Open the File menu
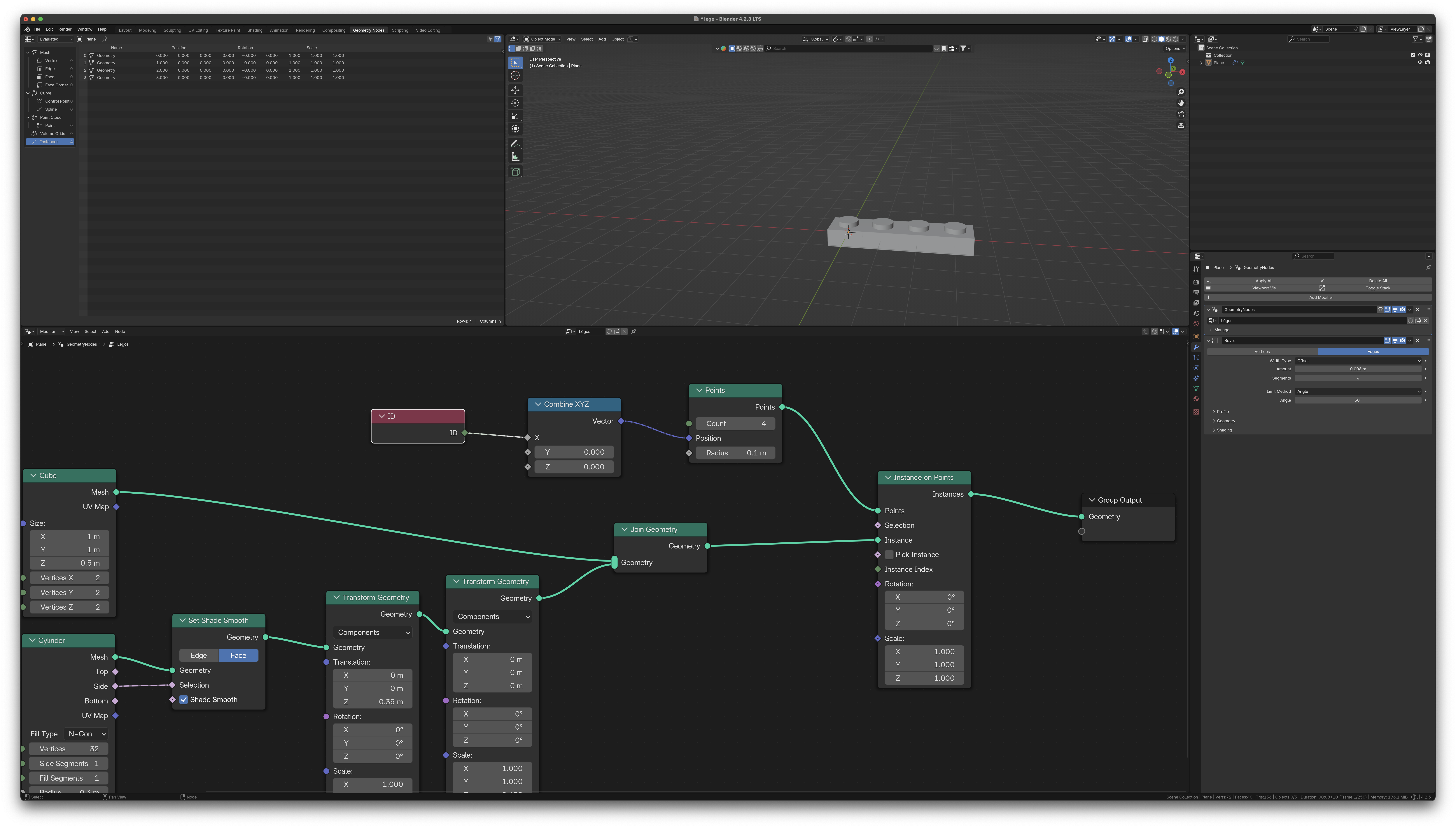Viewport: 1456px width, 828px height. coord(37,29)
